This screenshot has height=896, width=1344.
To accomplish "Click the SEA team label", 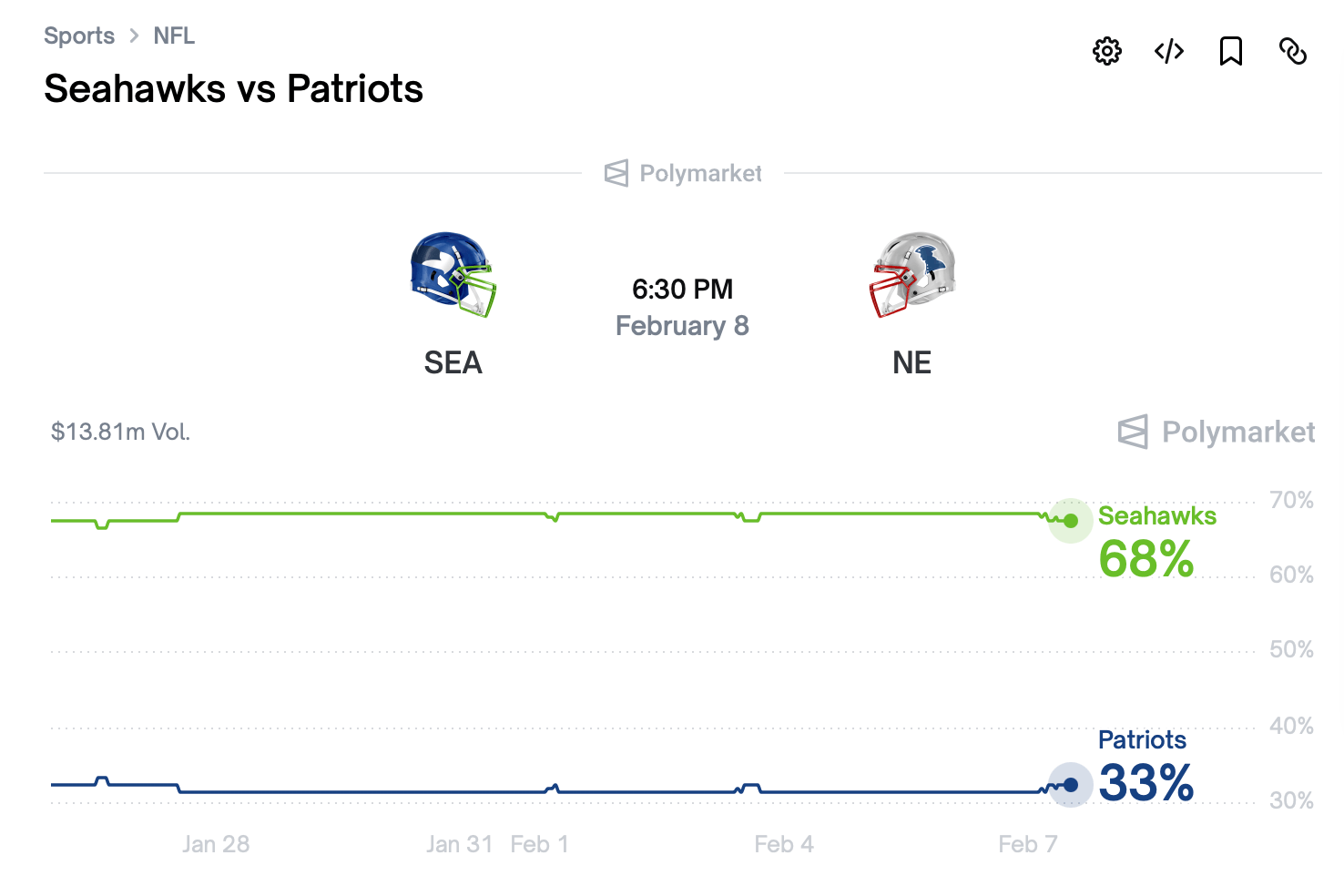I will click(453, 362).
